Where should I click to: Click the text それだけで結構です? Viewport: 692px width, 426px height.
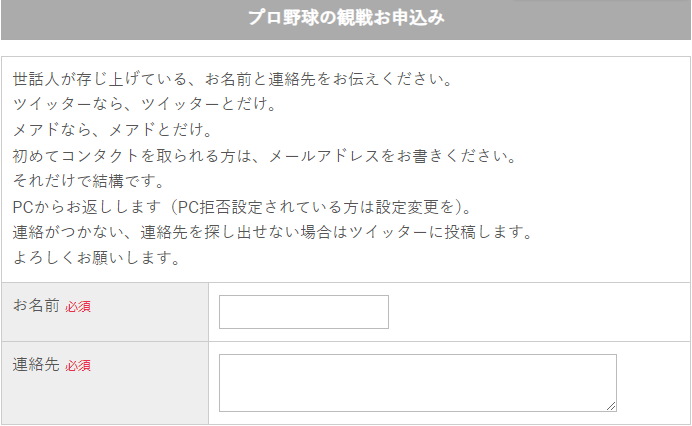[88, 181]
